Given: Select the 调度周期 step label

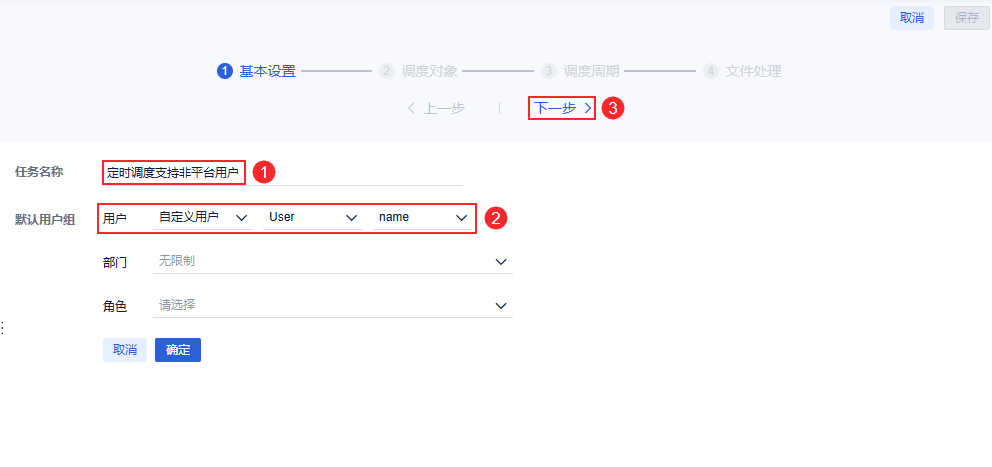Looking at the screenshot, I should pos(591,71).
